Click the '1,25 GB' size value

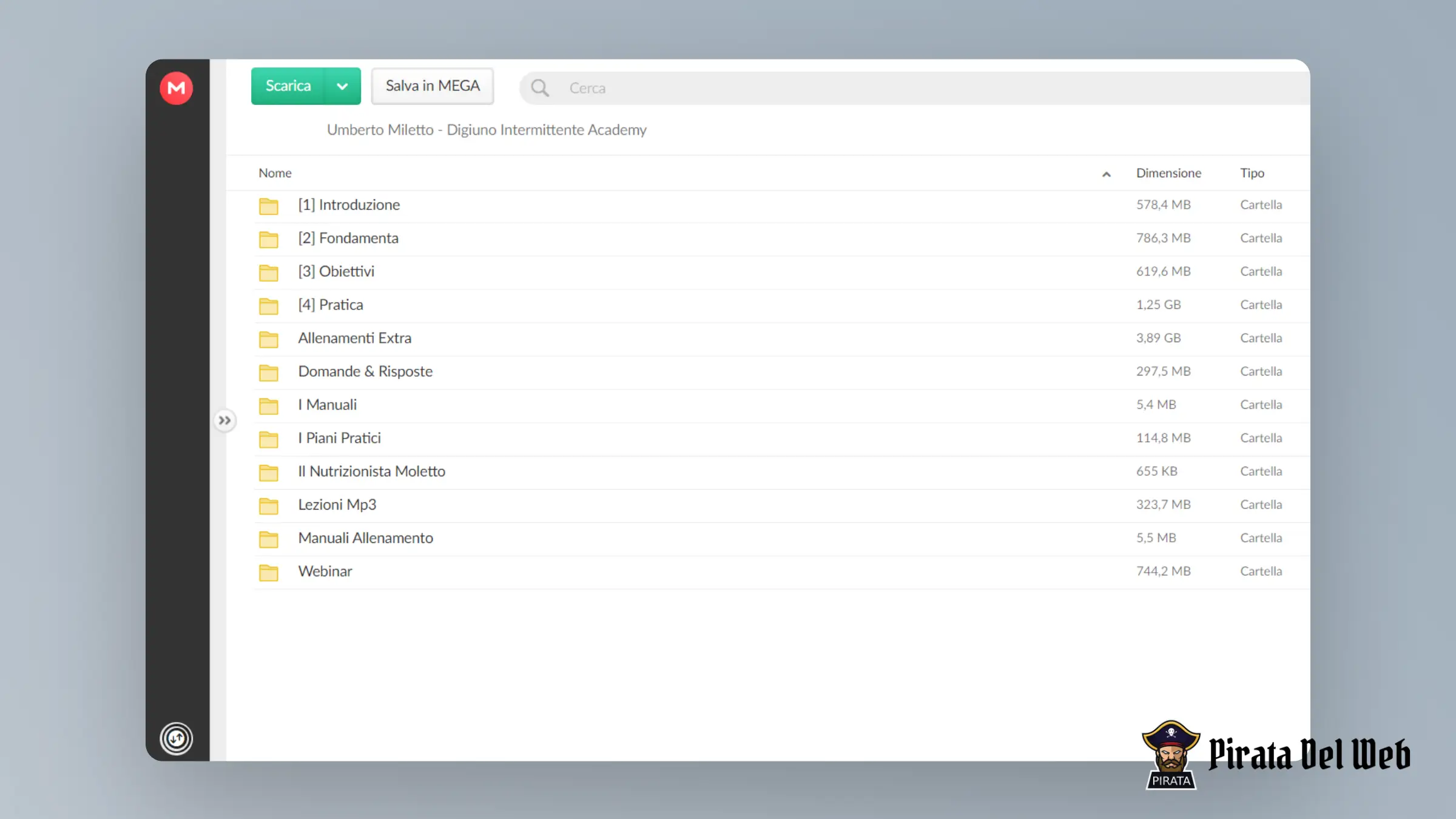pos(1159,305)
